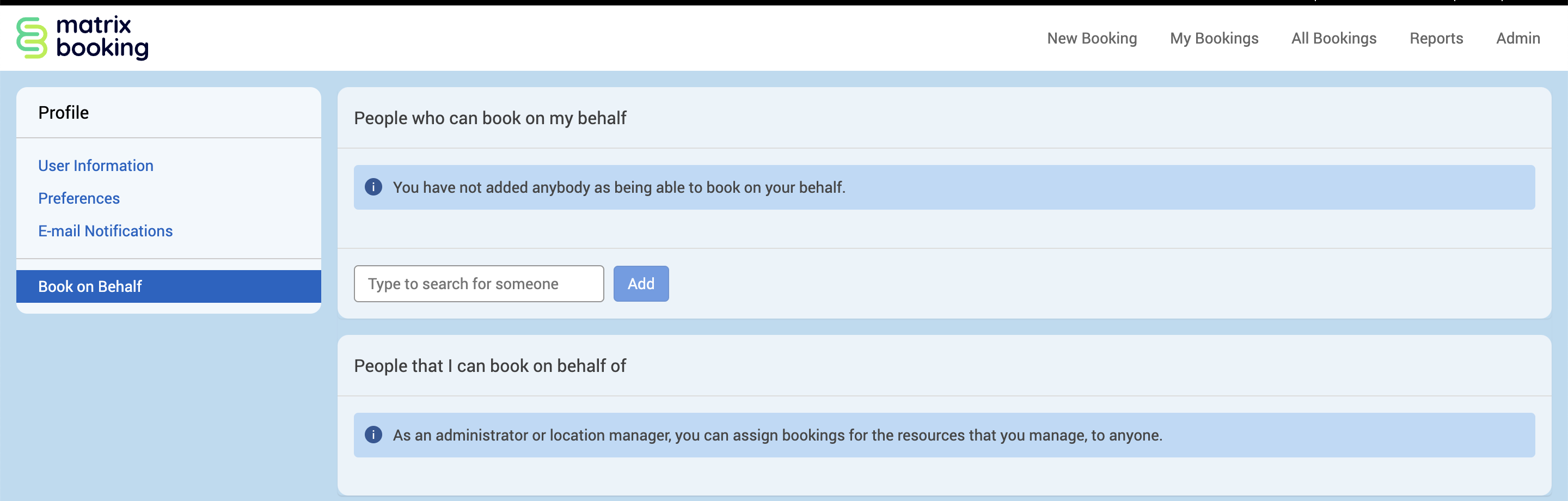This screenshot has width=1568, height=501.
Task: Click the 'Type to search for someone' field
Action: click(479, 284)
